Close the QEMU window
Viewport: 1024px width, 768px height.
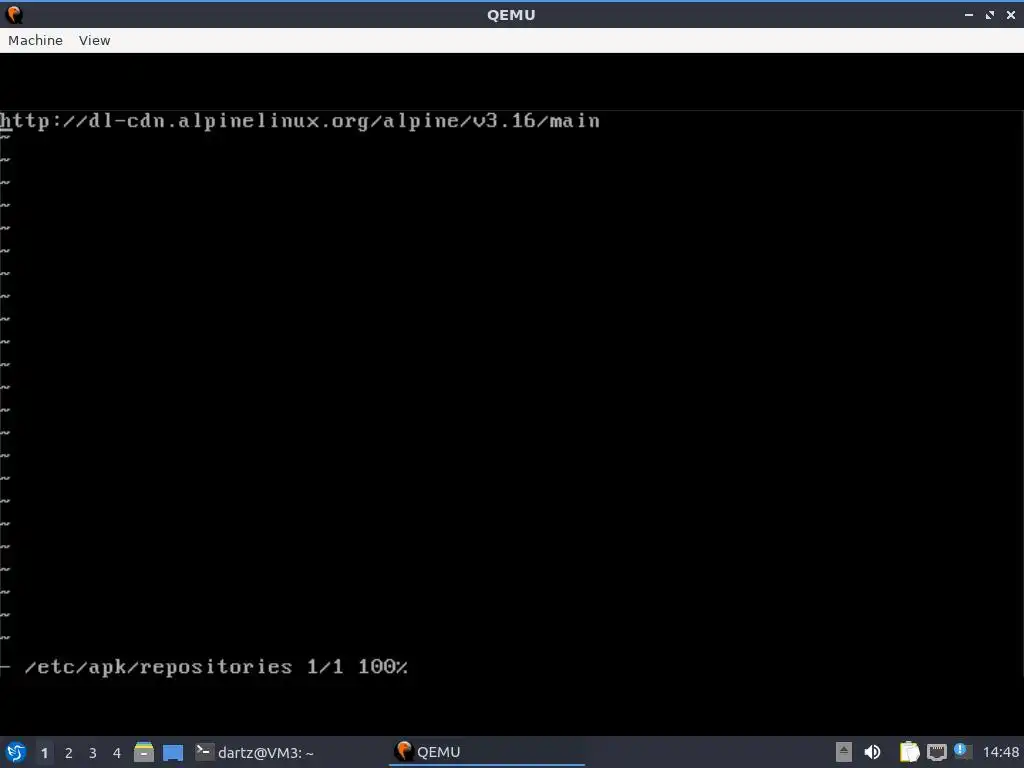(x=1010, y=14)
